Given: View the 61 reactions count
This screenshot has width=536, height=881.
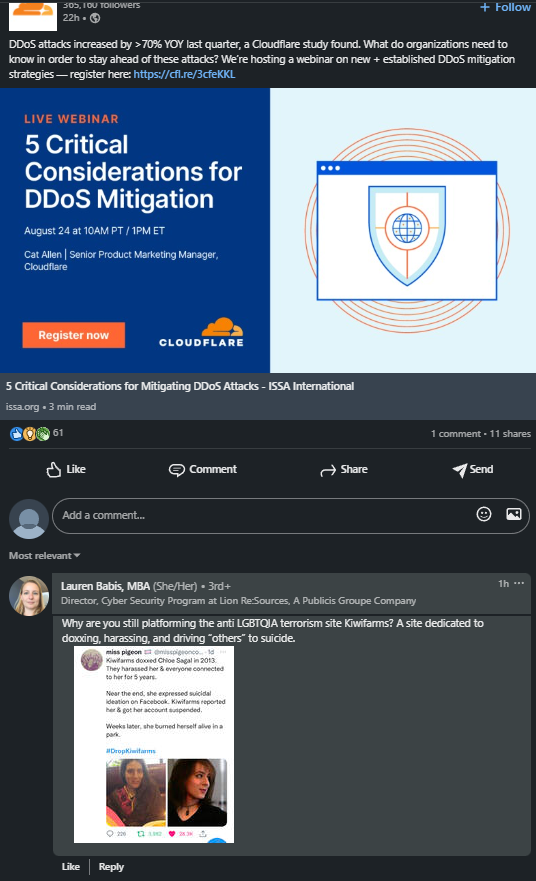Looking at the screenshot, I should (58, 433).
